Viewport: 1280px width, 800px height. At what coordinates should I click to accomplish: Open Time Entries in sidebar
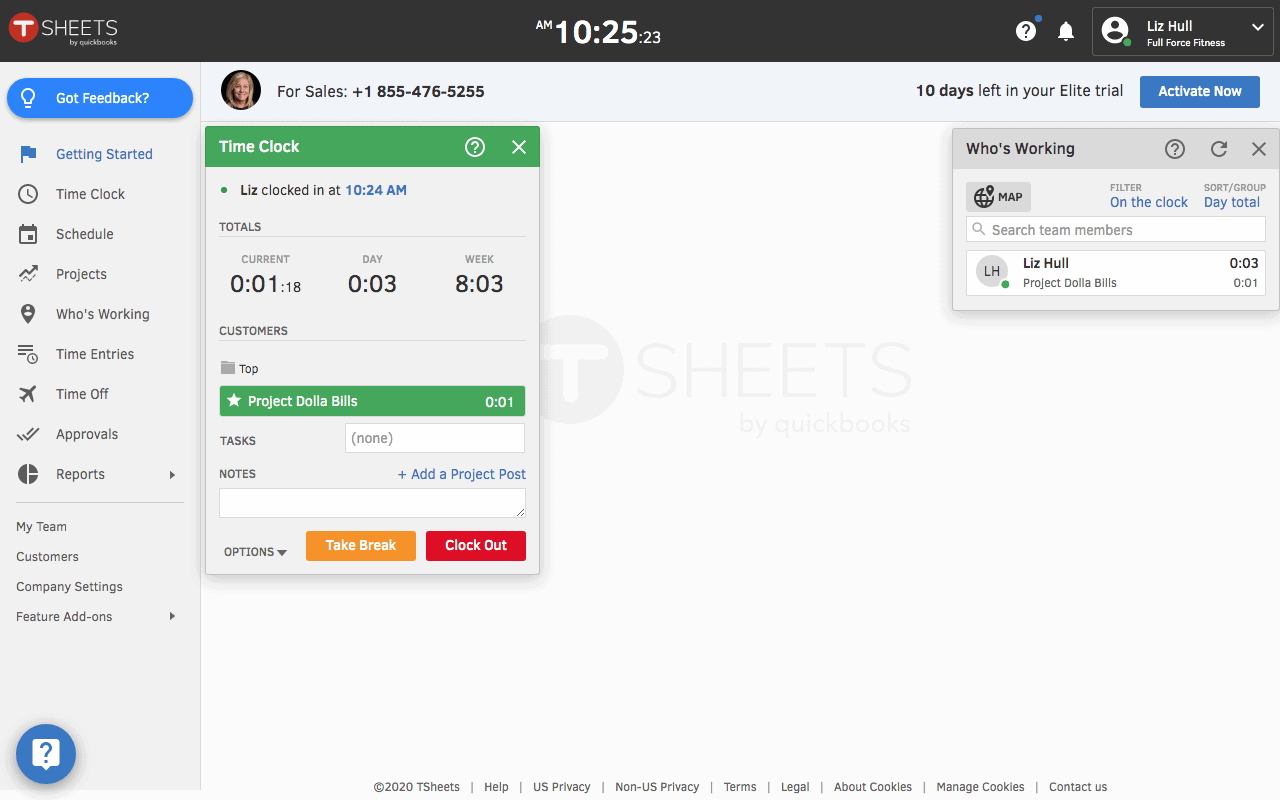pos(95,354)
